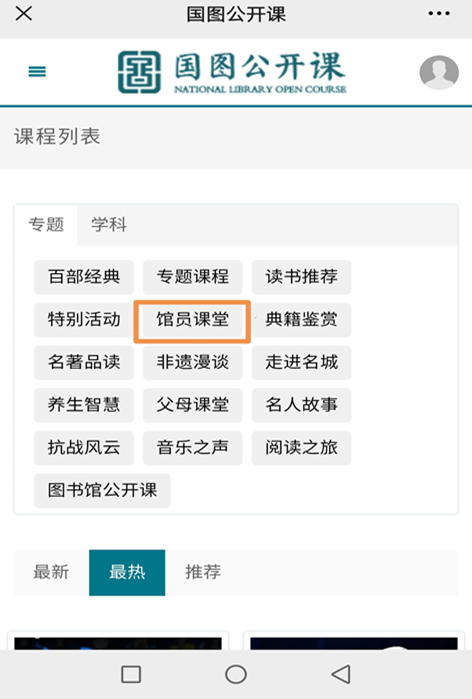Image resolution: width=472 pixels, height=699 pixels.
Task: Switch to the 学科 tab
Action: pyautogui.click(x=109, y=224)
